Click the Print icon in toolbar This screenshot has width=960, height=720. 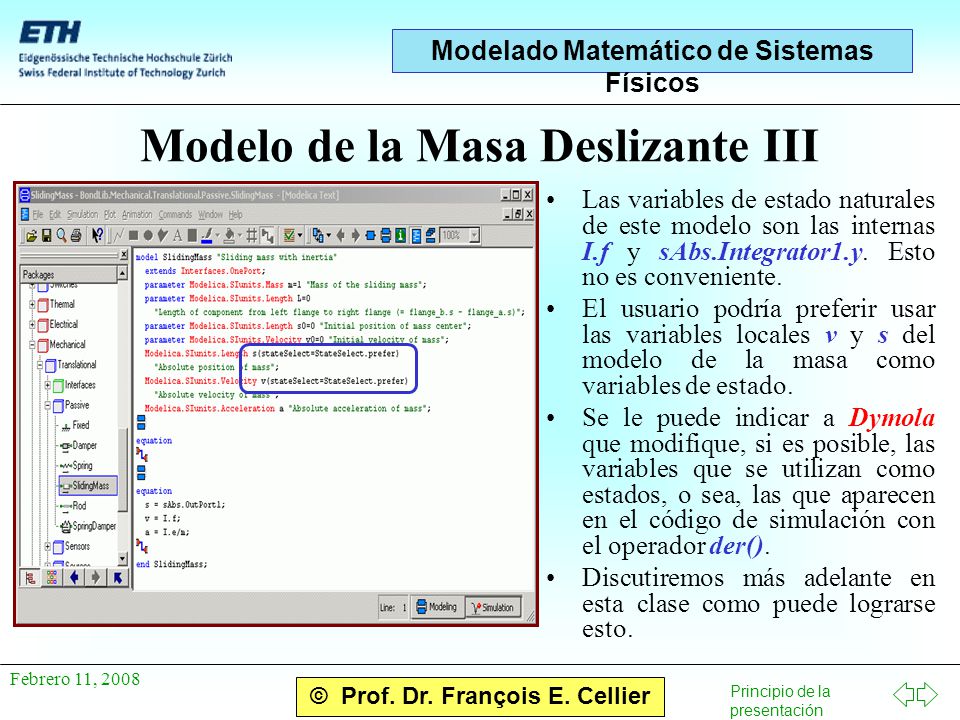click(x=76, y=235)
